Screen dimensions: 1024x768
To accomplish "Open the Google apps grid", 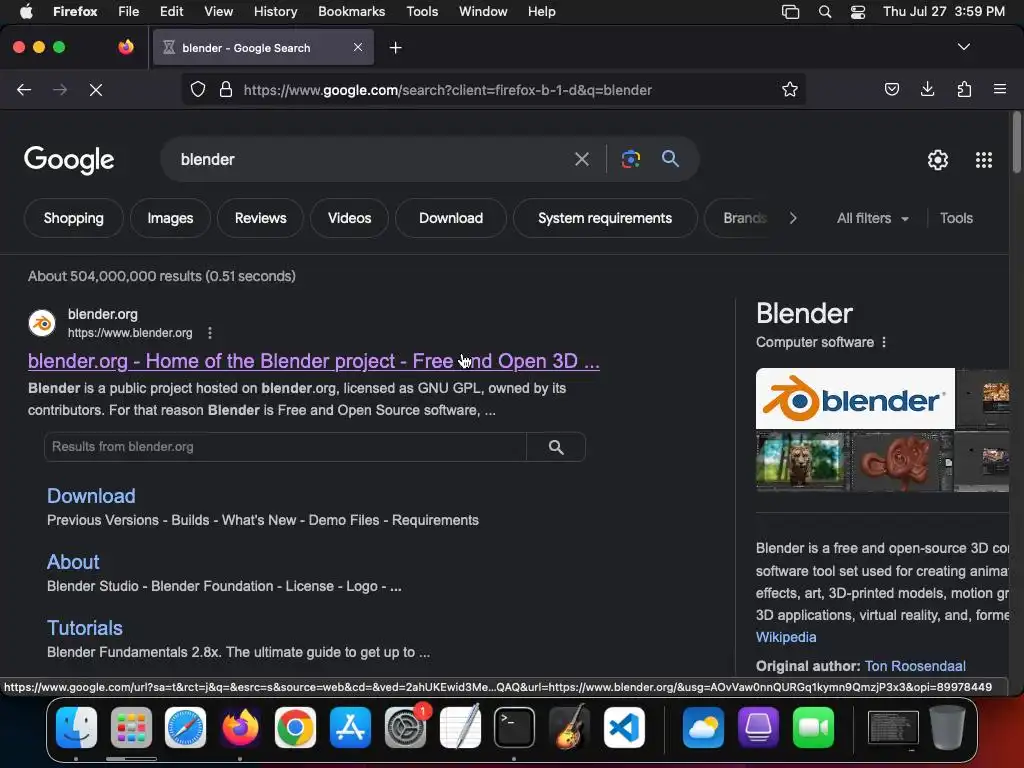I will tap(984, 160).
